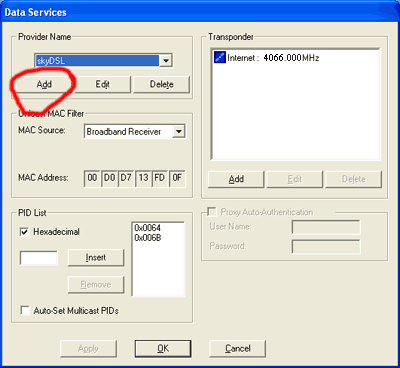Click MAC address octet 00

(x=92, y=178)
